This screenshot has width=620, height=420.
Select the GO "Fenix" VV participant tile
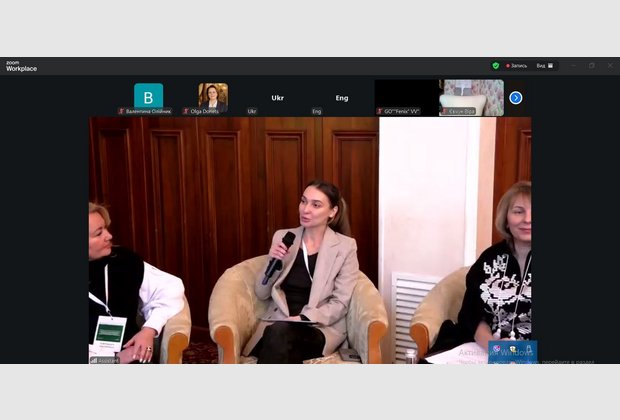pos(406,98)
